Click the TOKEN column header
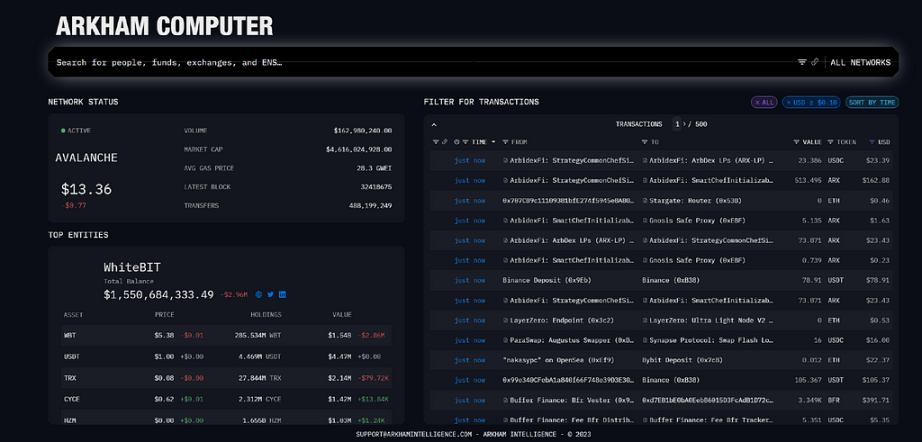 [x=846, y=142]
